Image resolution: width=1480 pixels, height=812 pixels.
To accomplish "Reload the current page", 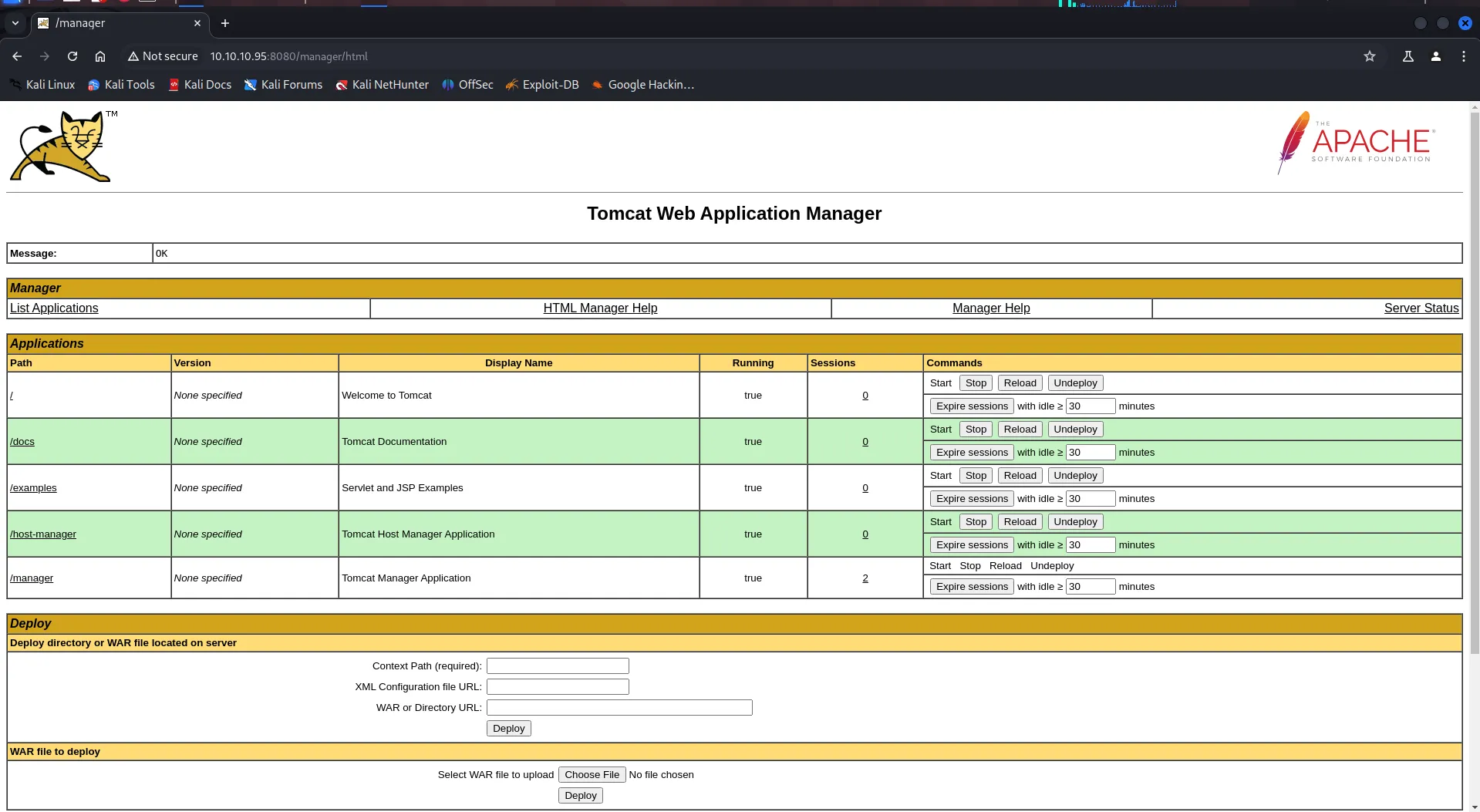I will (72, 56).
